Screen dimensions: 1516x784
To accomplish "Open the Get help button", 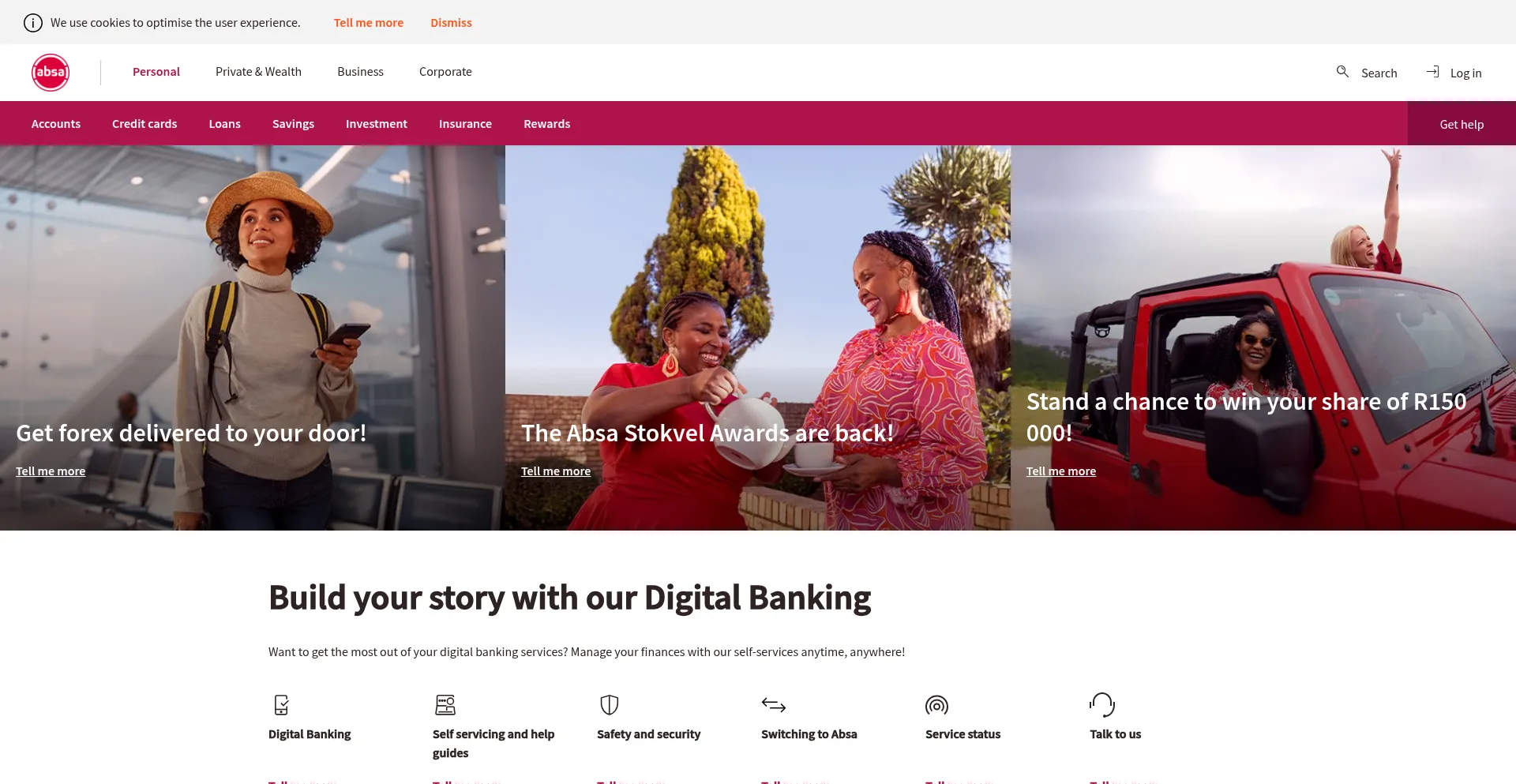I will [x=1462, y=124].
